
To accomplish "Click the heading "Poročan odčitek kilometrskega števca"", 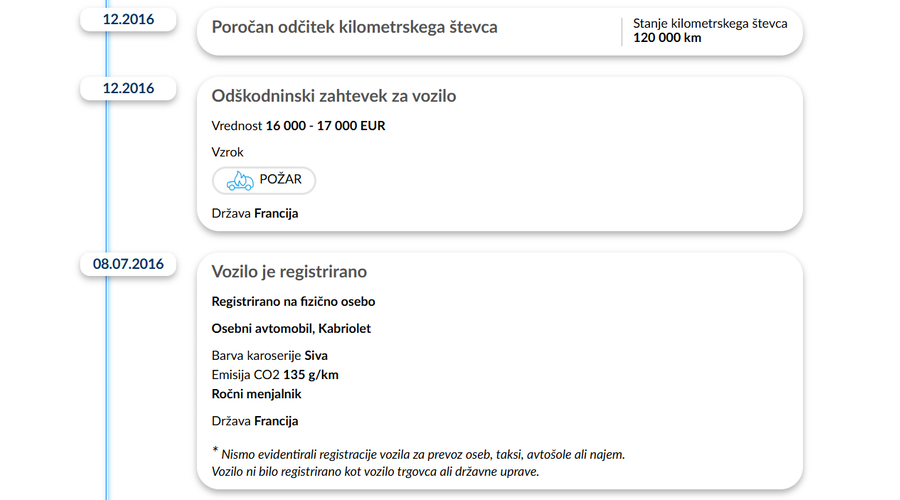I will coord(354,27).
